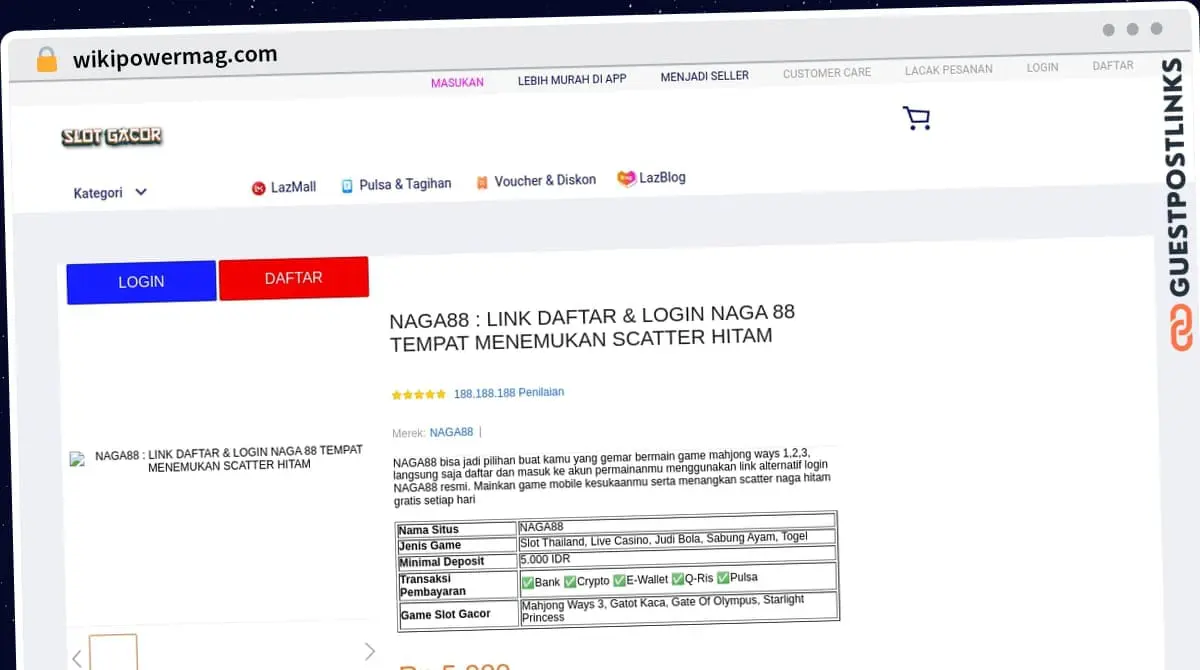1200x670 pixels.
Task: Open the NAGA88 brand link after Merek
Action: [451, 432]
